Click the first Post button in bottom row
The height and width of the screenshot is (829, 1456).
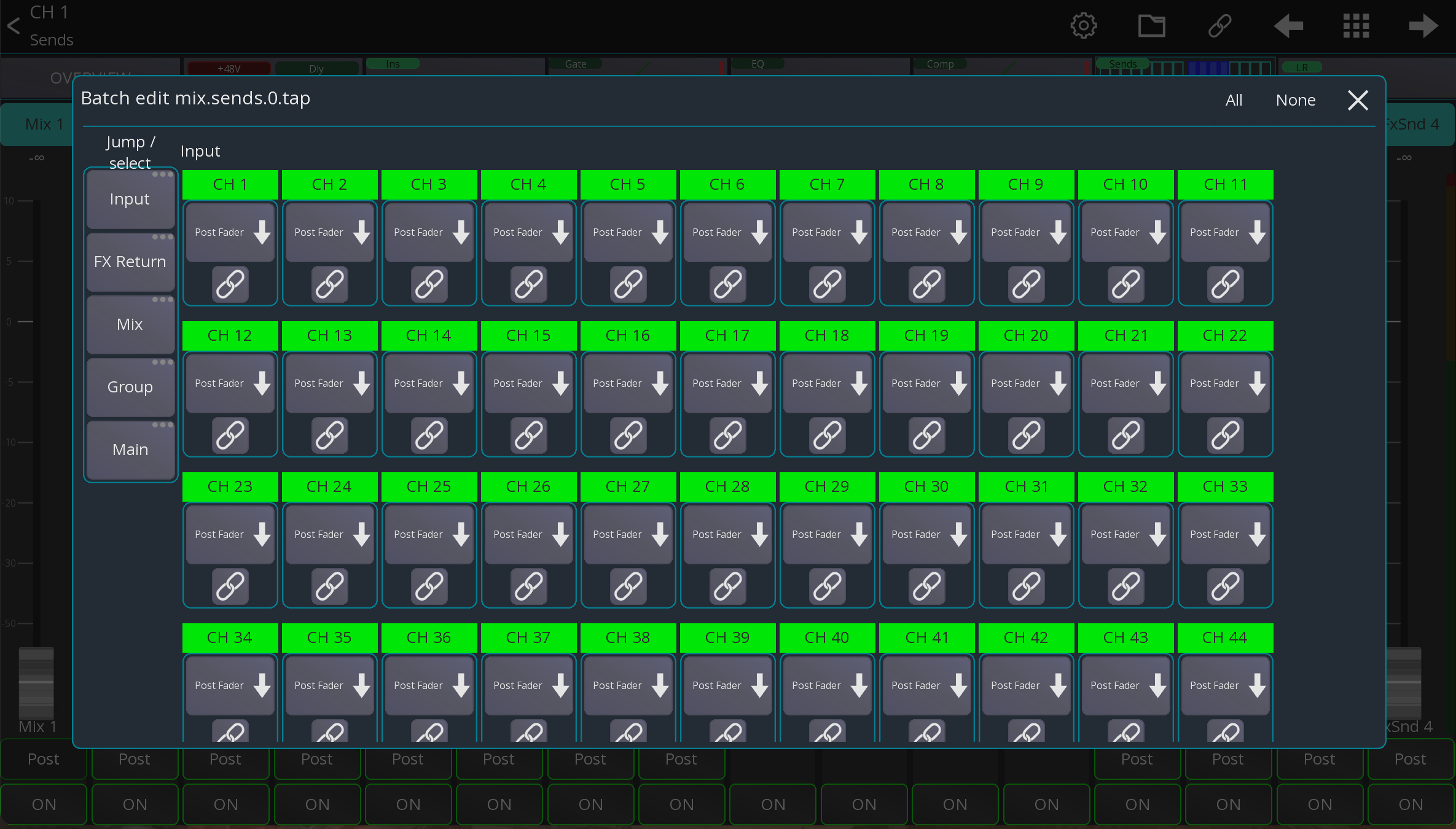(44, 760)
